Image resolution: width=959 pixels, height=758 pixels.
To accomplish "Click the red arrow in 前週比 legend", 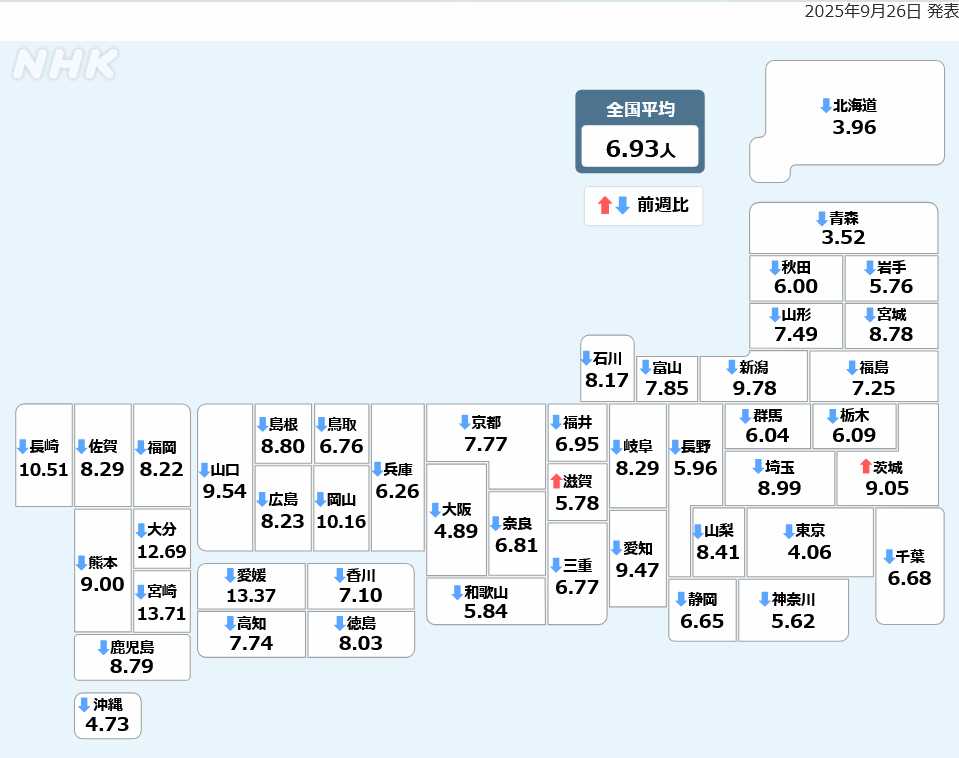I will [604, 206].
